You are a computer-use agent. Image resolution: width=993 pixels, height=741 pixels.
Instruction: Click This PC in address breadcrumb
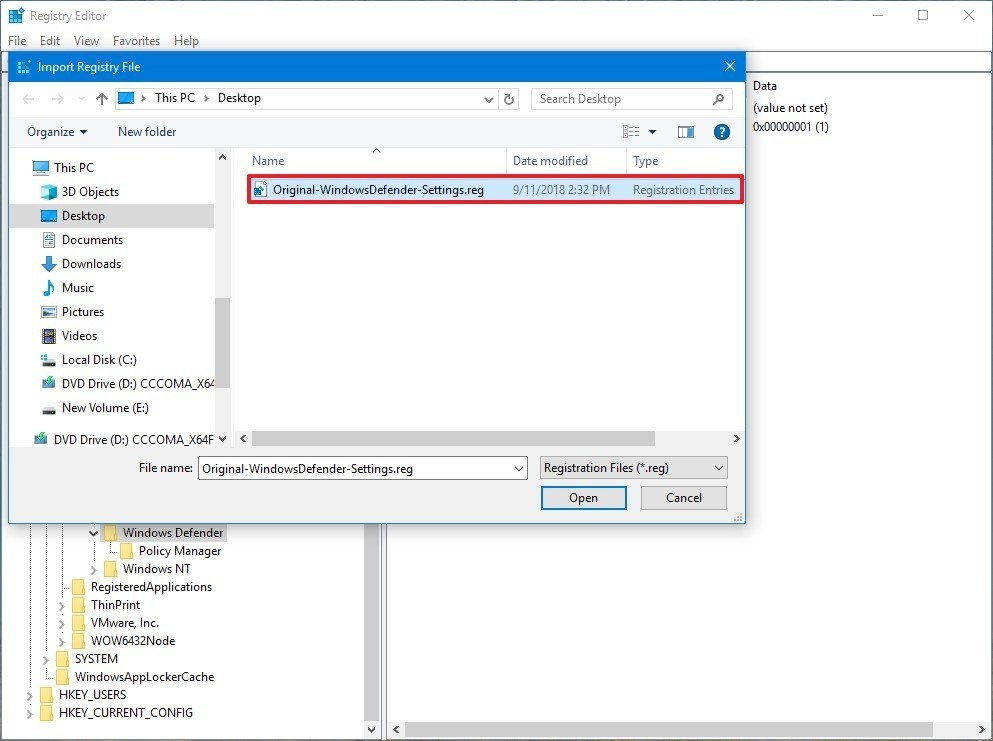click(175, 98)
